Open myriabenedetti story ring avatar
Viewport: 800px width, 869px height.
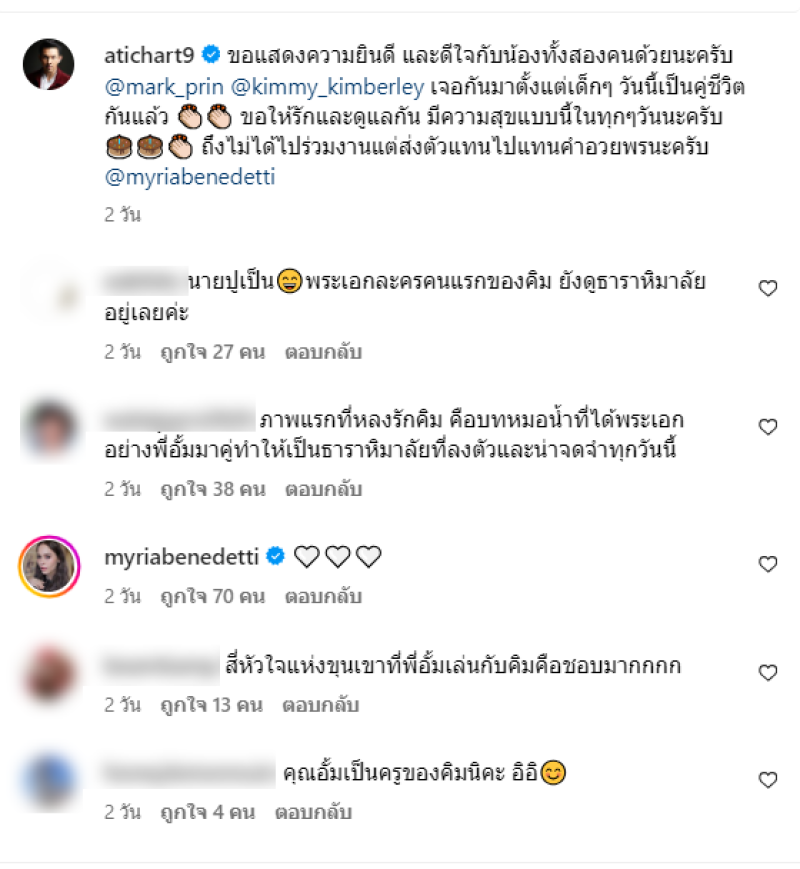coord(49,566)
